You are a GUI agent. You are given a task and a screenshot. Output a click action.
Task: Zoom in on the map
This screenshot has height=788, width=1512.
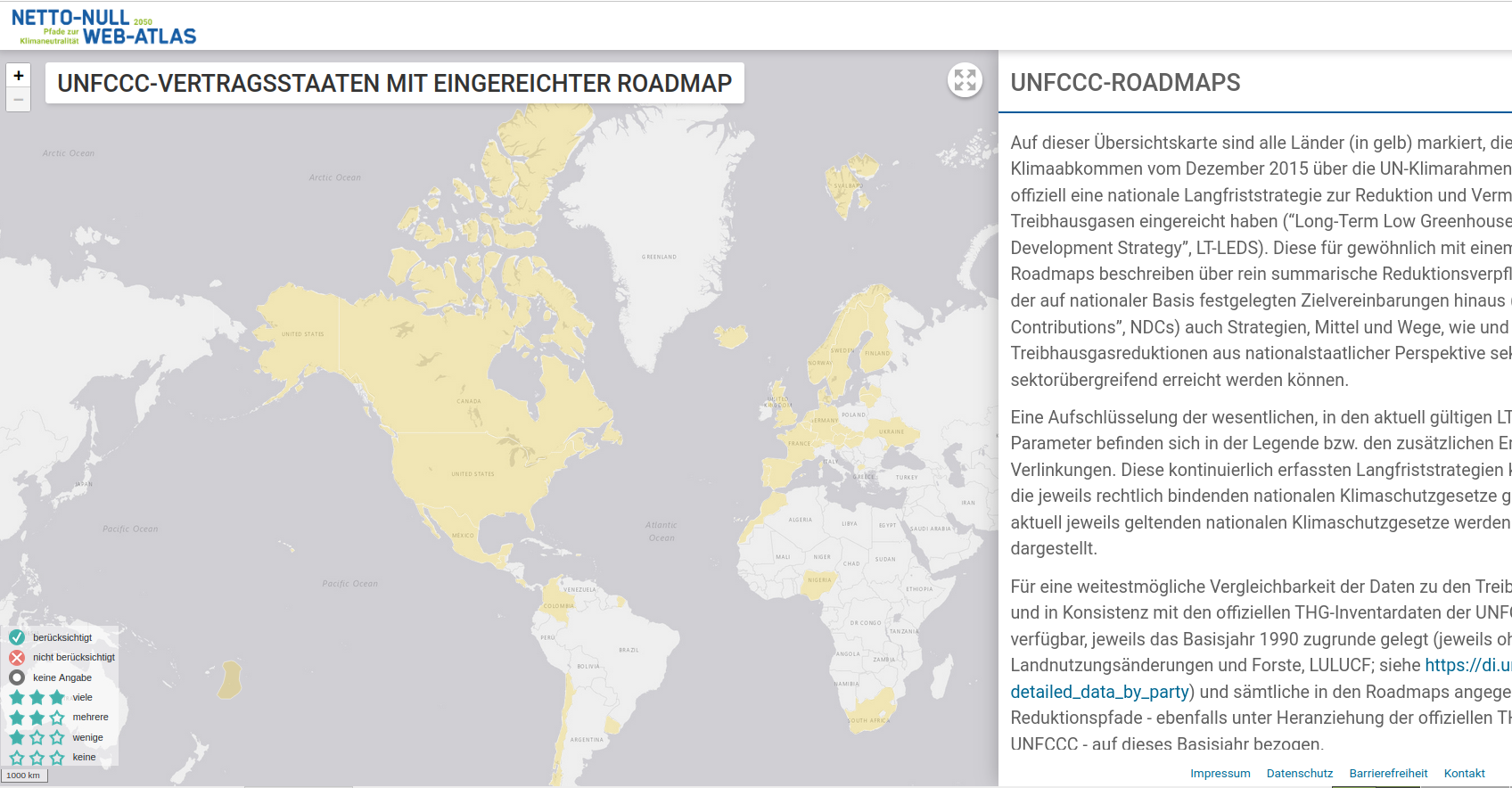(19, 76)
